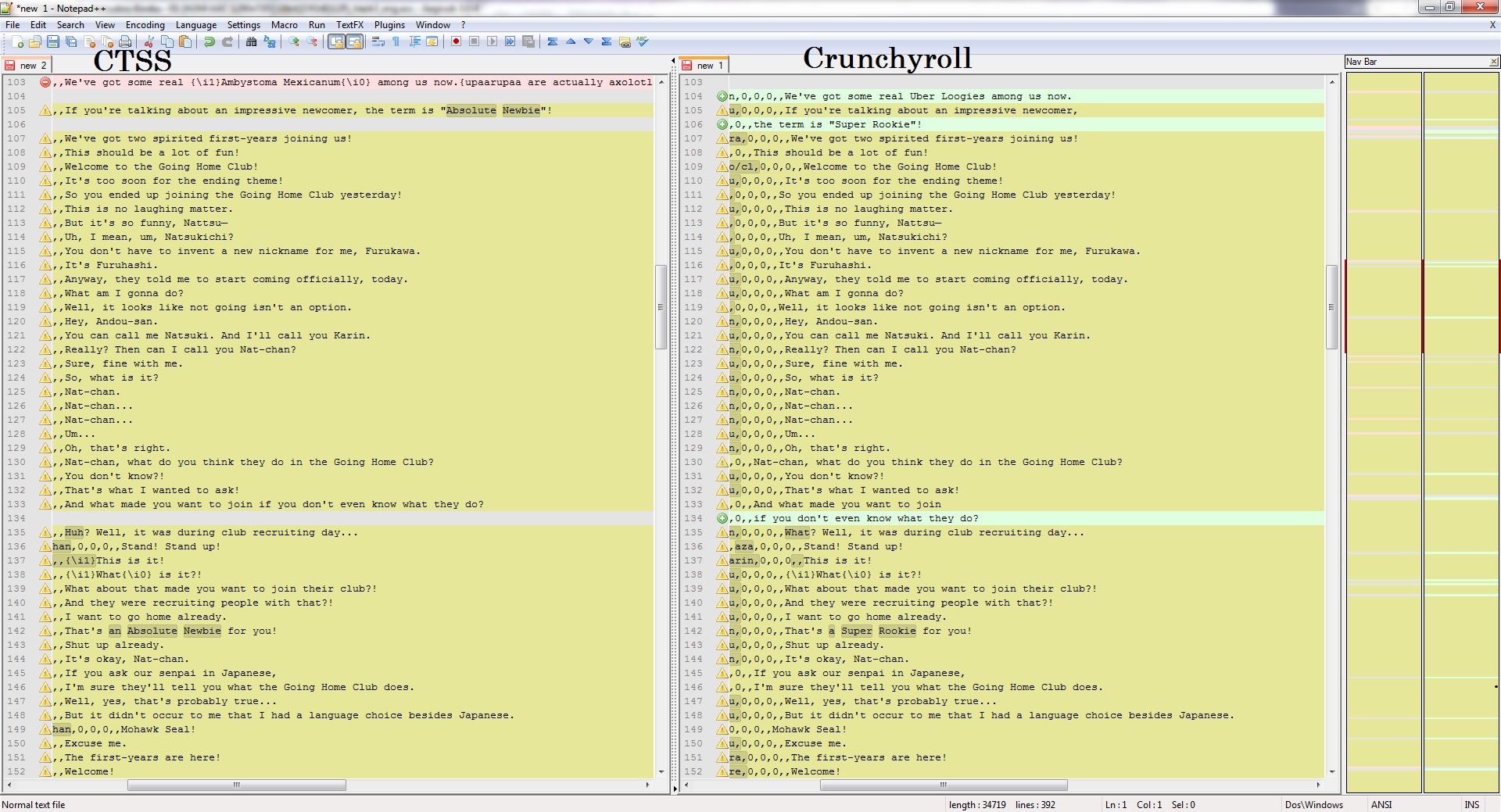Save the current file with the floppy icon
The image size is (1501, 812).
point(53,41)
